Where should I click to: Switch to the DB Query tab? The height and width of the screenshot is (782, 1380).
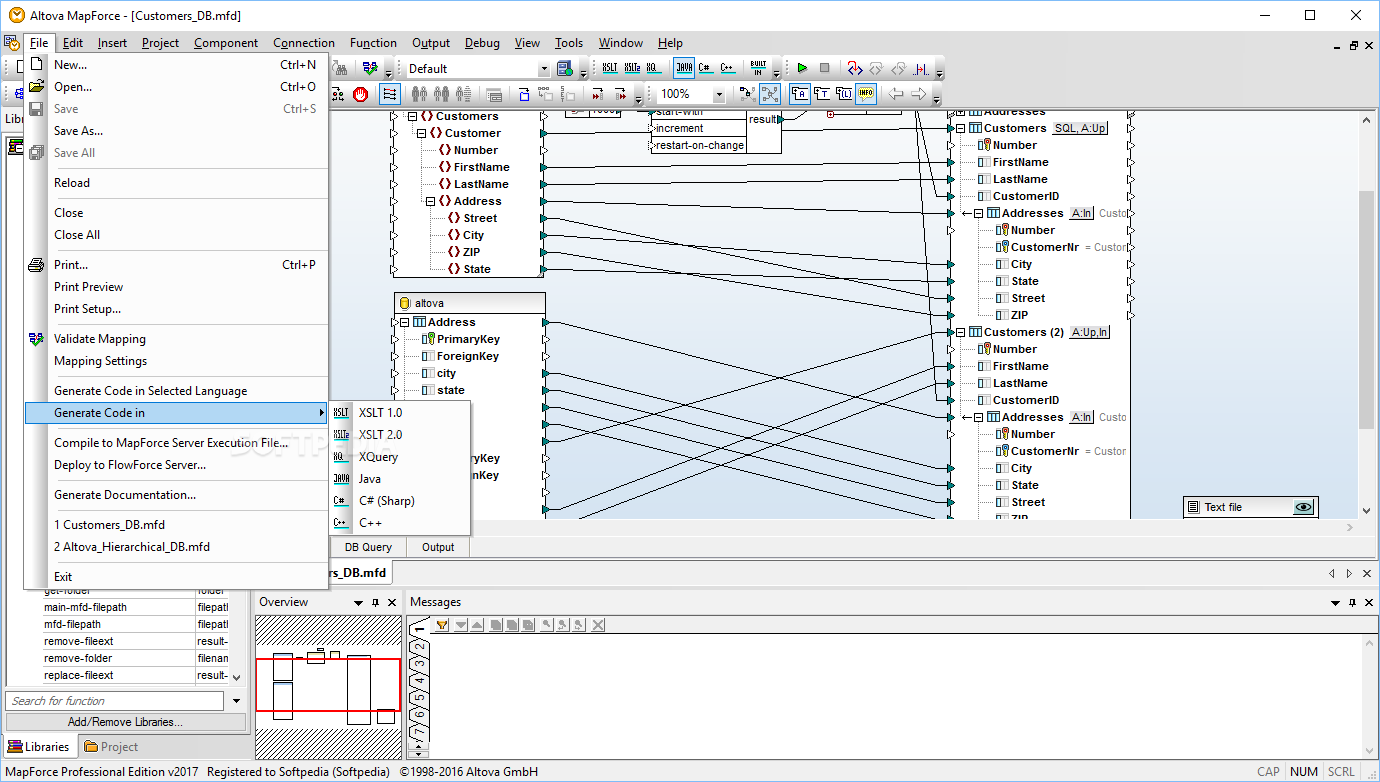click(368, 547)
